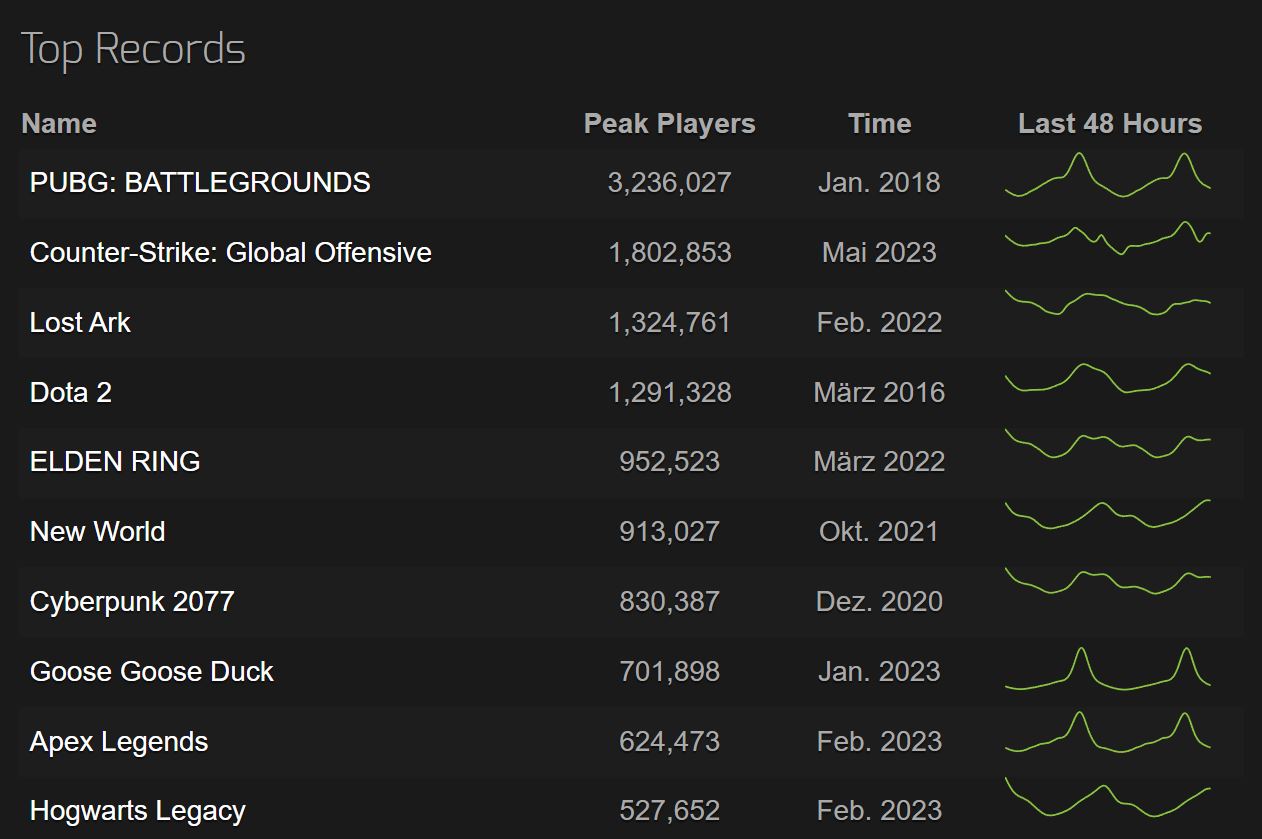
Task: Select the Mai 2023 date
Action: 879,252
